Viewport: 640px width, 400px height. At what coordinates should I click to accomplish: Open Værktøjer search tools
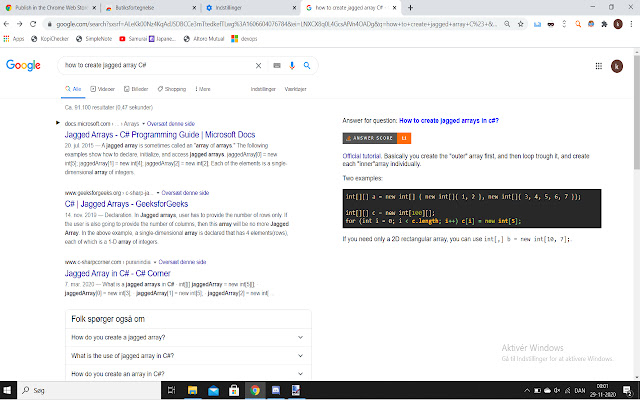[295, 89]
